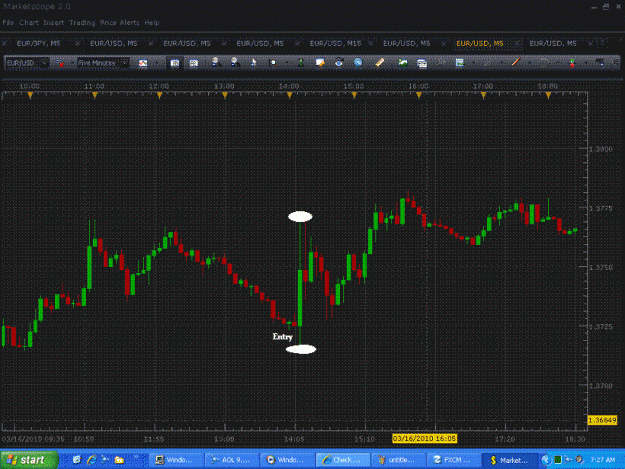625x469 pixels.
Task: Open the Price Alerts menu
Action: pos(120,23)
